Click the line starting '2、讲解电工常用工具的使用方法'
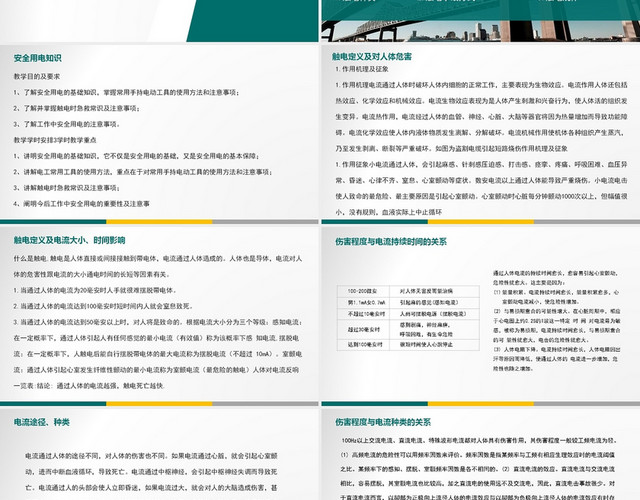 click(x=143, y=172)
